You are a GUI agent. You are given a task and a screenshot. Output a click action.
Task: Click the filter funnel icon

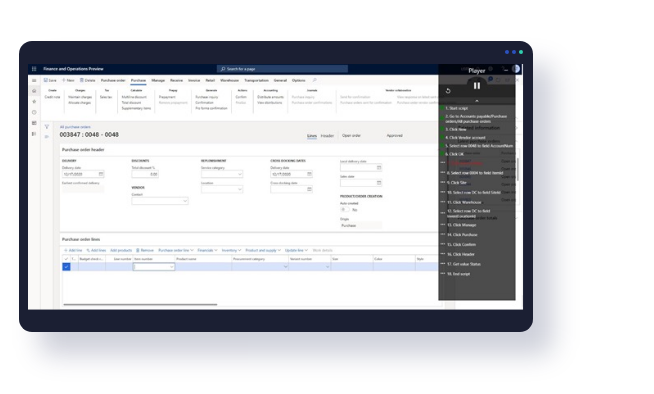(47, 127)
